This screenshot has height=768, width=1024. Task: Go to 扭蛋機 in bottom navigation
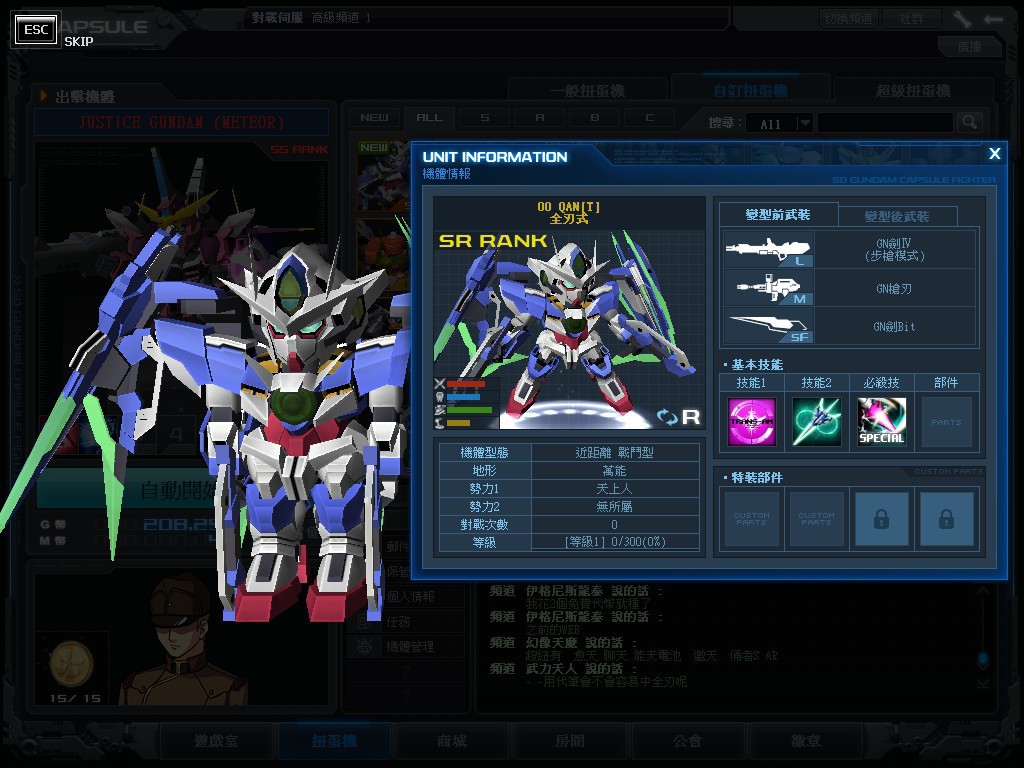(334, 741)
